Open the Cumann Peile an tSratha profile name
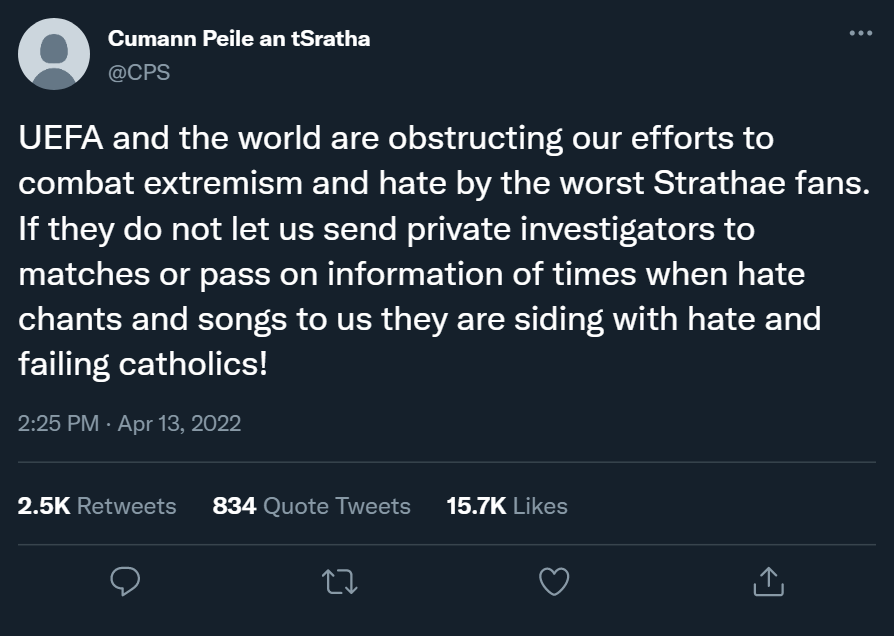This screenshot has height=636, width=894. [x=238, y=39]
